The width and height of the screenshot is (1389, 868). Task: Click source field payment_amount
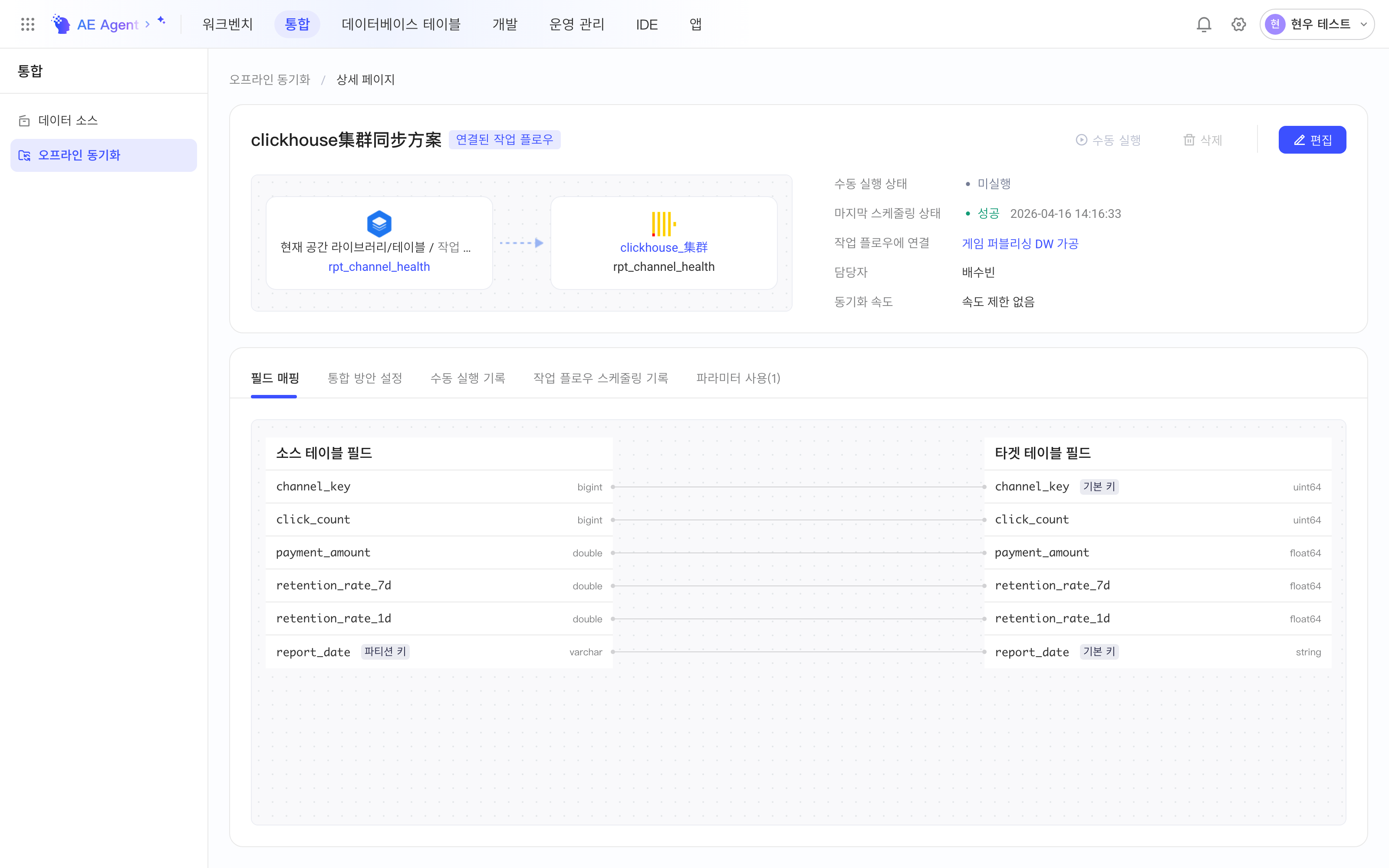pyautogui.click(x=439, y=553)
